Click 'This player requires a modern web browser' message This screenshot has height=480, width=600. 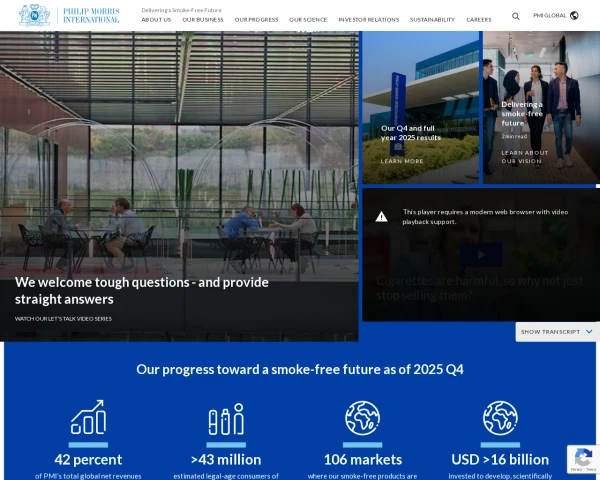[485, 217]
